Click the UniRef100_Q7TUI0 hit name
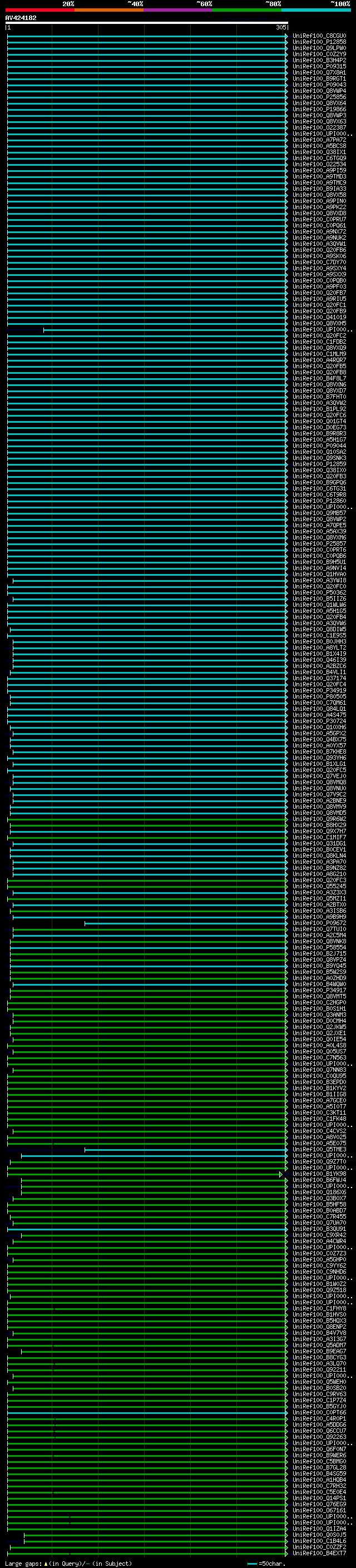 (x=319, y=929)
